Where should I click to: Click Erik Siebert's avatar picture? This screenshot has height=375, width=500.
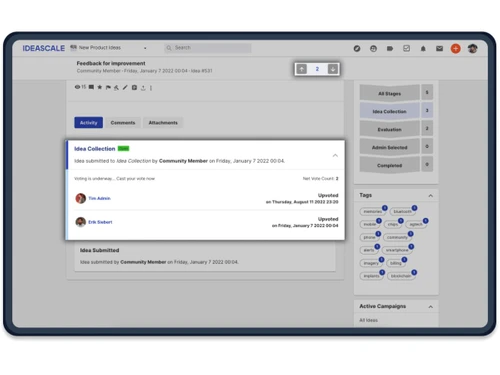click(81, 222)
